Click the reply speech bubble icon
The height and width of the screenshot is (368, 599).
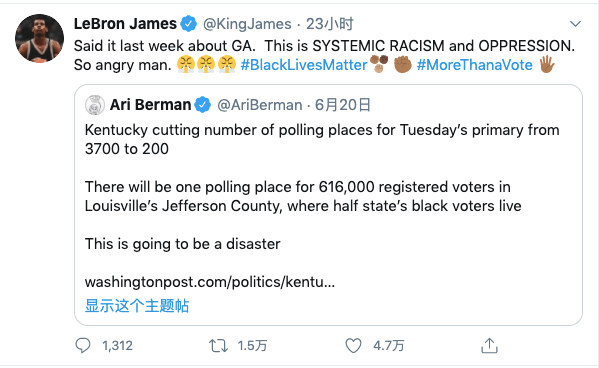tap(83, 345)
